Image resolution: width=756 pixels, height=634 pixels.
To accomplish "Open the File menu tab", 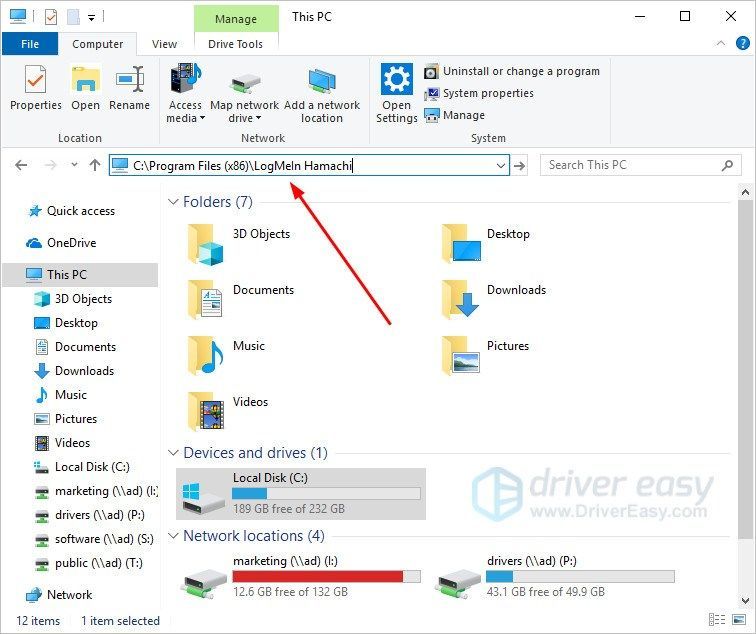I will pos(30,44).
